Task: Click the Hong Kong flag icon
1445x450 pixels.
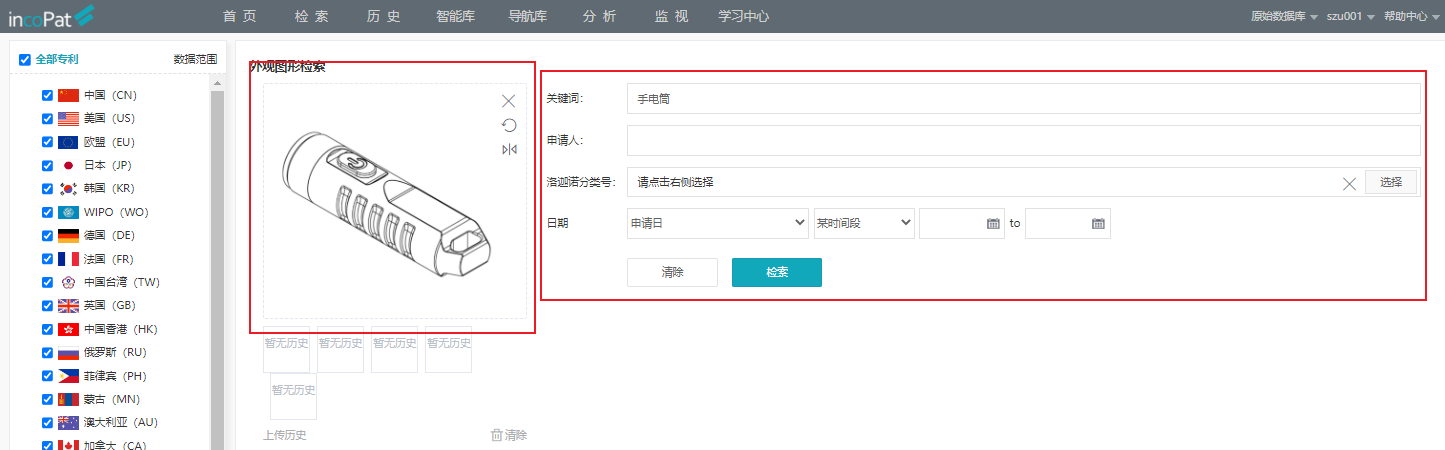Action: [68, 329]
